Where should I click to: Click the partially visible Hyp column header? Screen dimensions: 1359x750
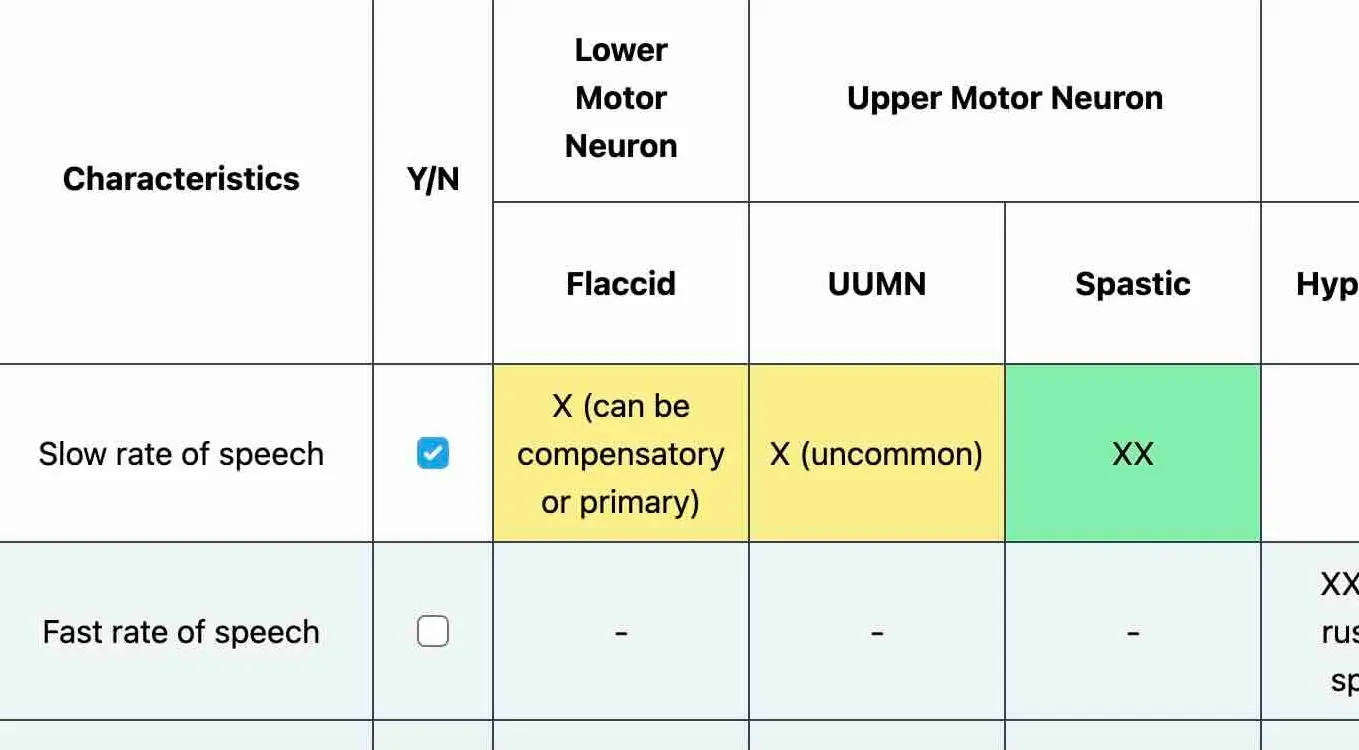pyautogui.click(x=1311, y=284)
